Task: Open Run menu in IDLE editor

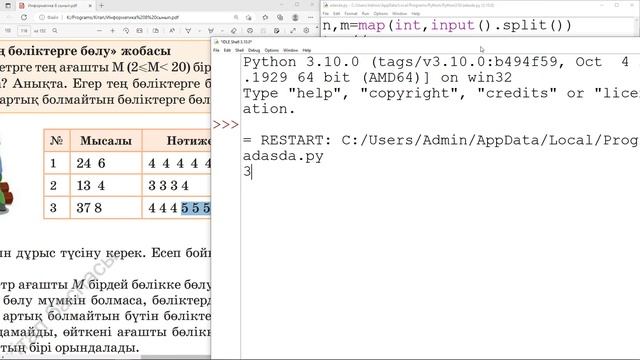Action: (365, 13)
